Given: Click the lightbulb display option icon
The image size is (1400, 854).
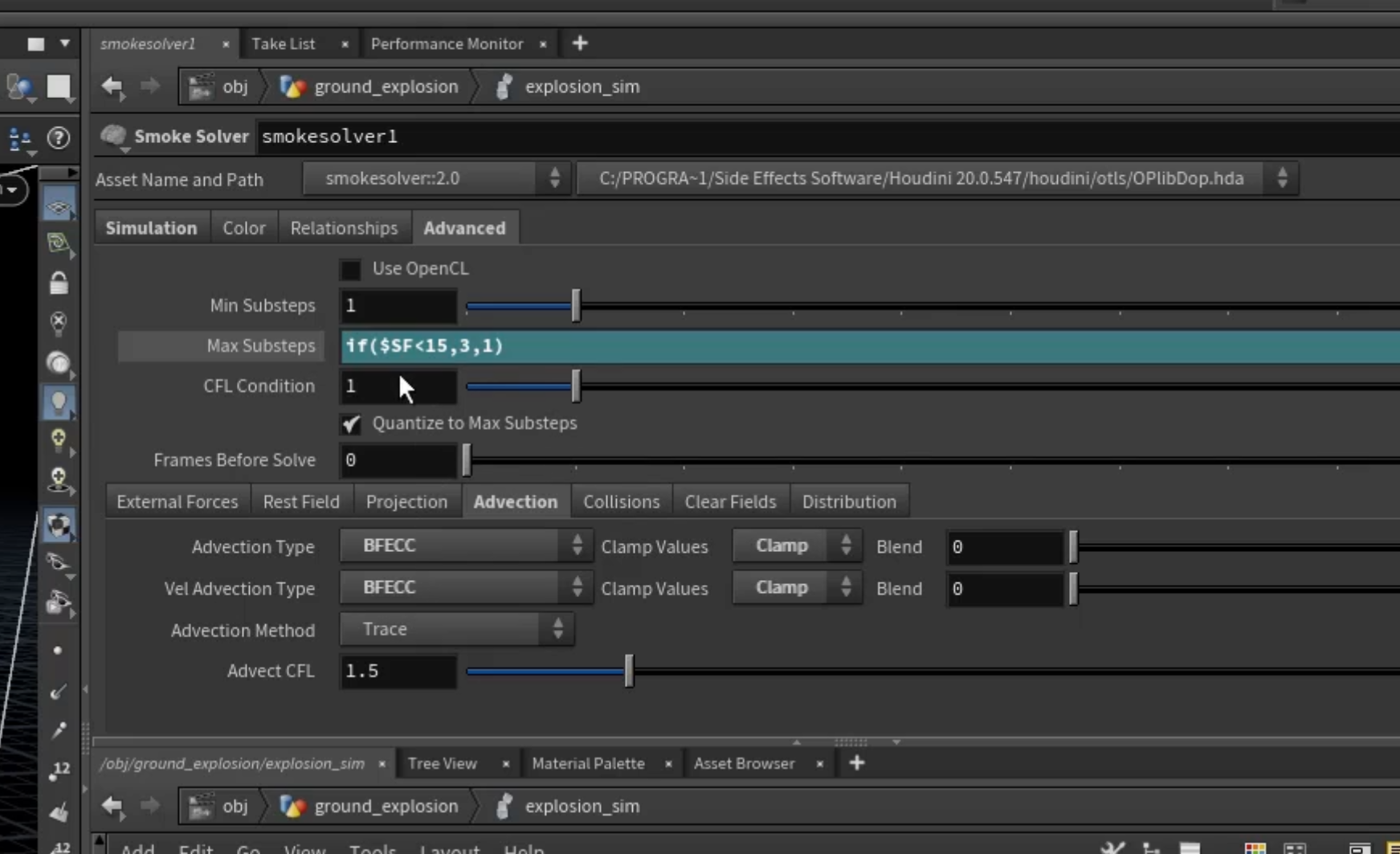Looking at the screenshot, I should pyautogui.click(x=59, y=402).
